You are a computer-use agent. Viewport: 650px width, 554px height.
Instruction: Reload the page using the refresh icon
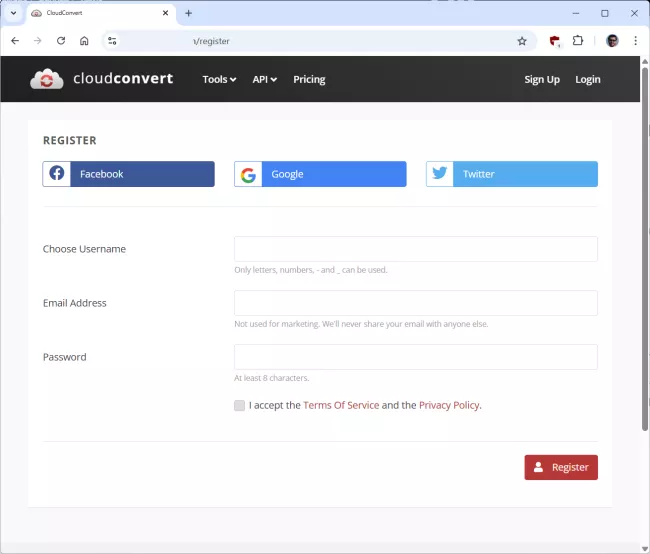(61, 41)
